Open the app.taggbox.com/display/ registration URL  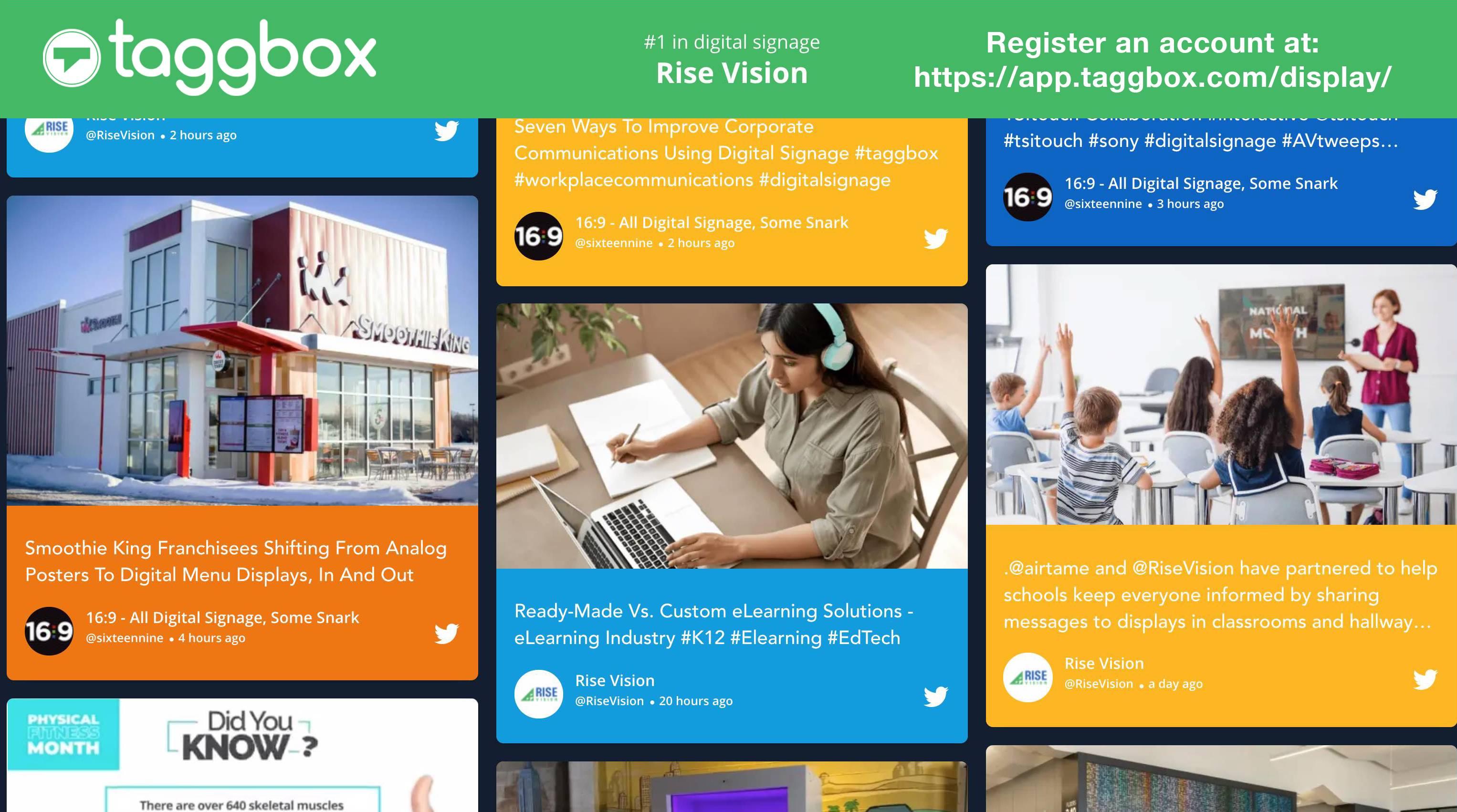(1152, 77)
